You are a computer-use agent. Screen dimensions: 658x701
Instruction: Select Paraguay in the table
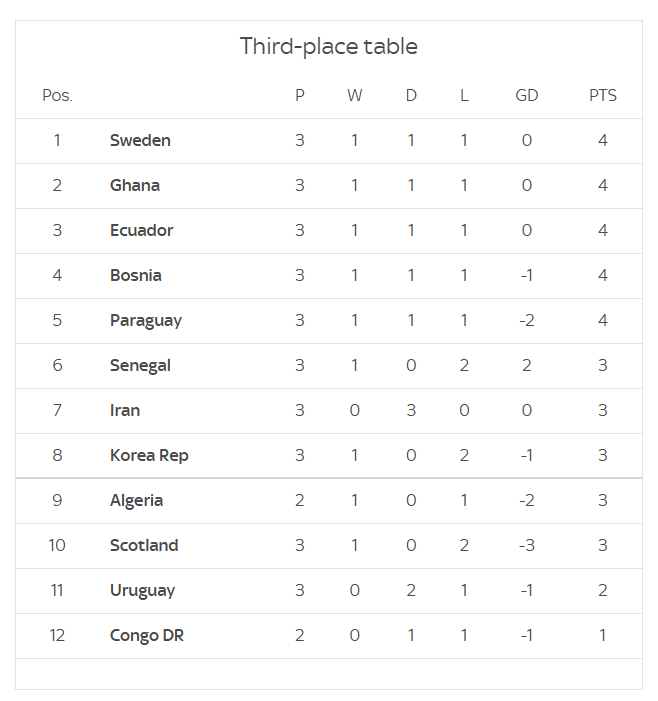tap(146, 321)
